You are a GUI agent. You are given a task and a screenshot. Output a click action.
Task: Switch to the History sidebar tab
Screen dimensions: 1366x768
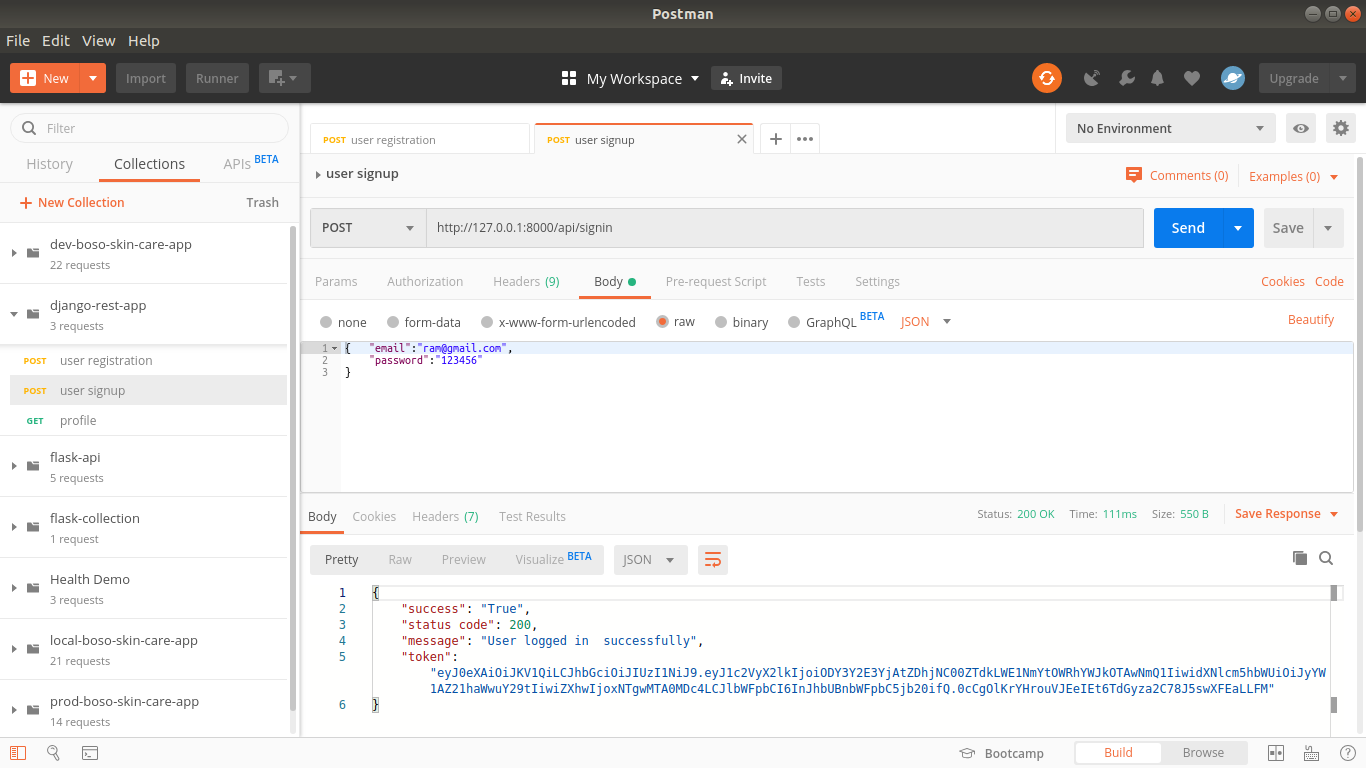pos(49,164)
